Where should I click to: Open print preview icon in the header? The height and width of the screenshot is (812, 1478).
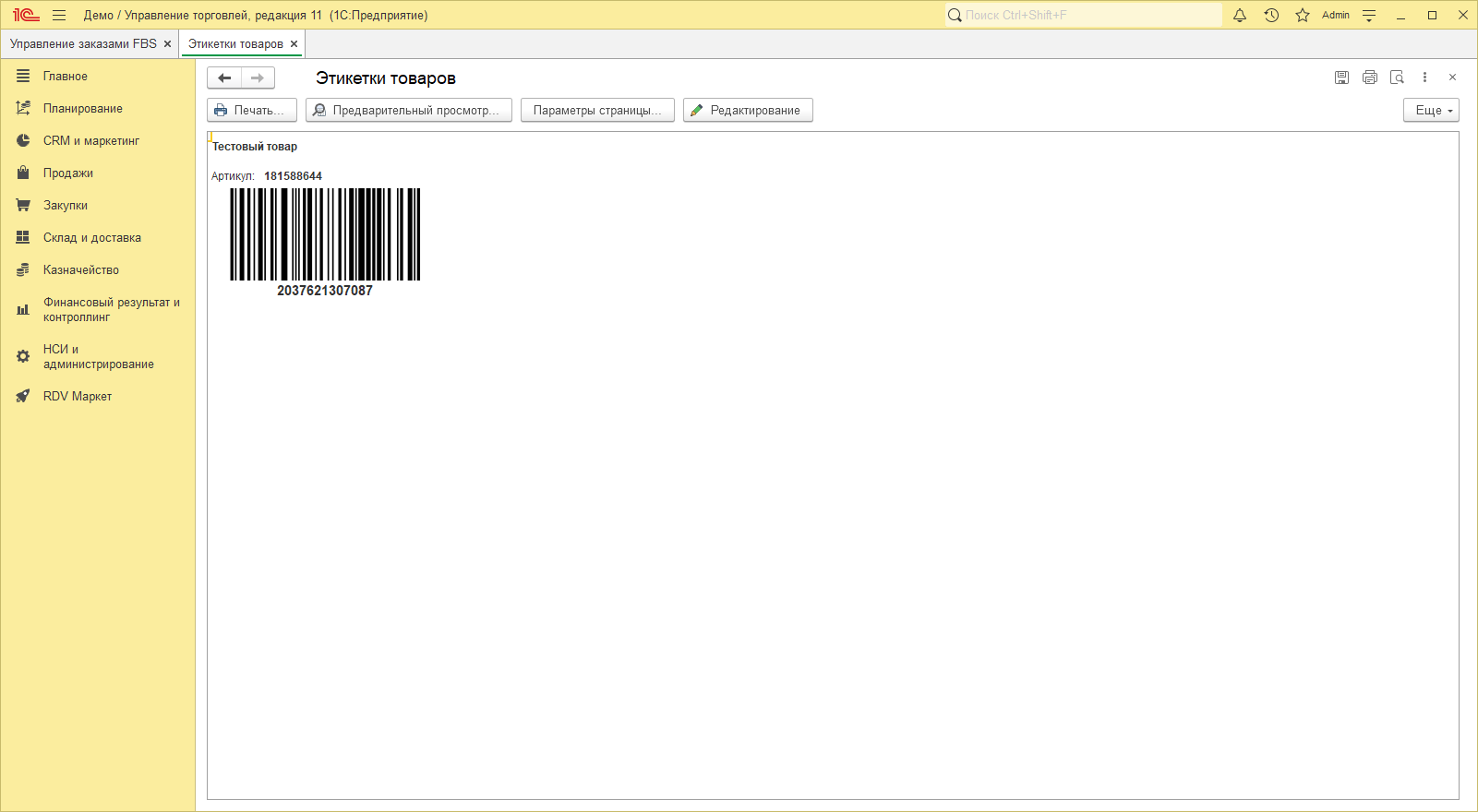(x=1397, y=78)
